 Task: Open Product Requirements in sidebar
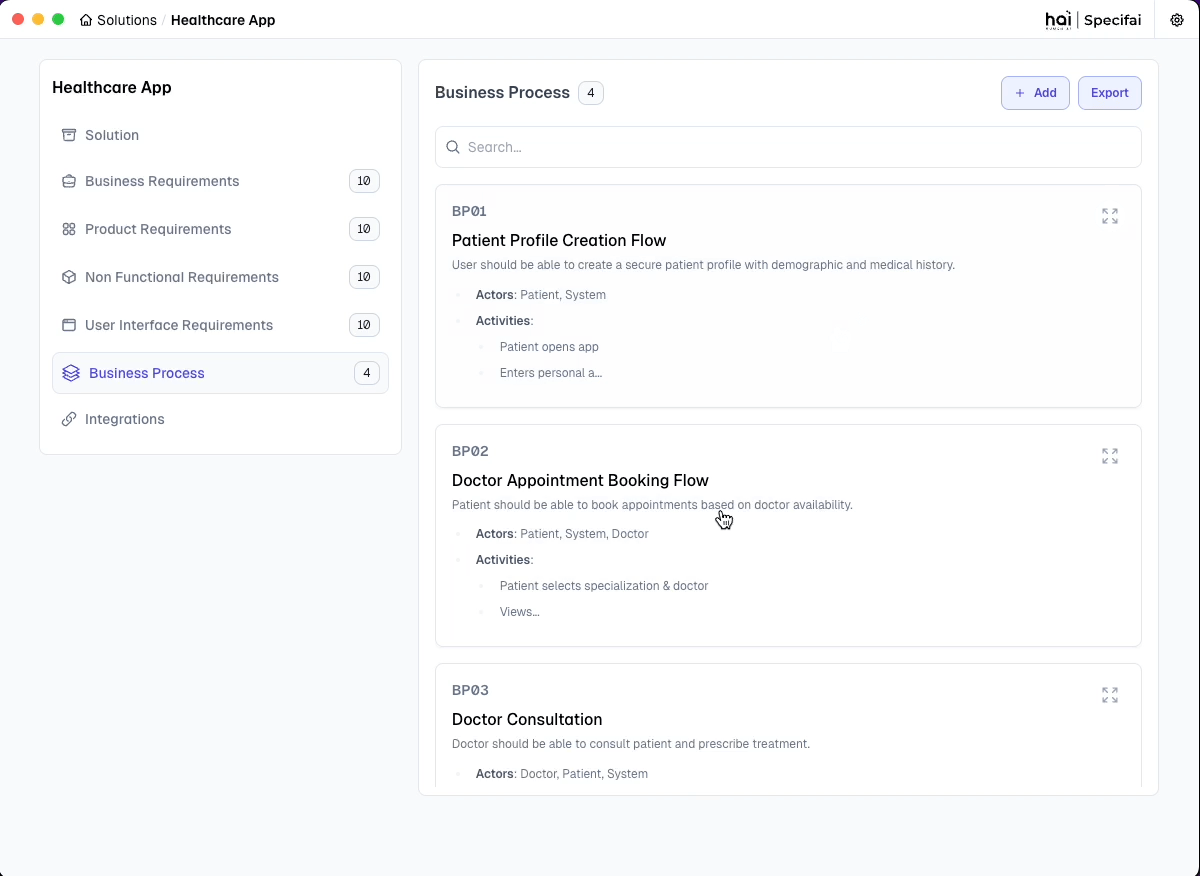(x=220, y=229)
